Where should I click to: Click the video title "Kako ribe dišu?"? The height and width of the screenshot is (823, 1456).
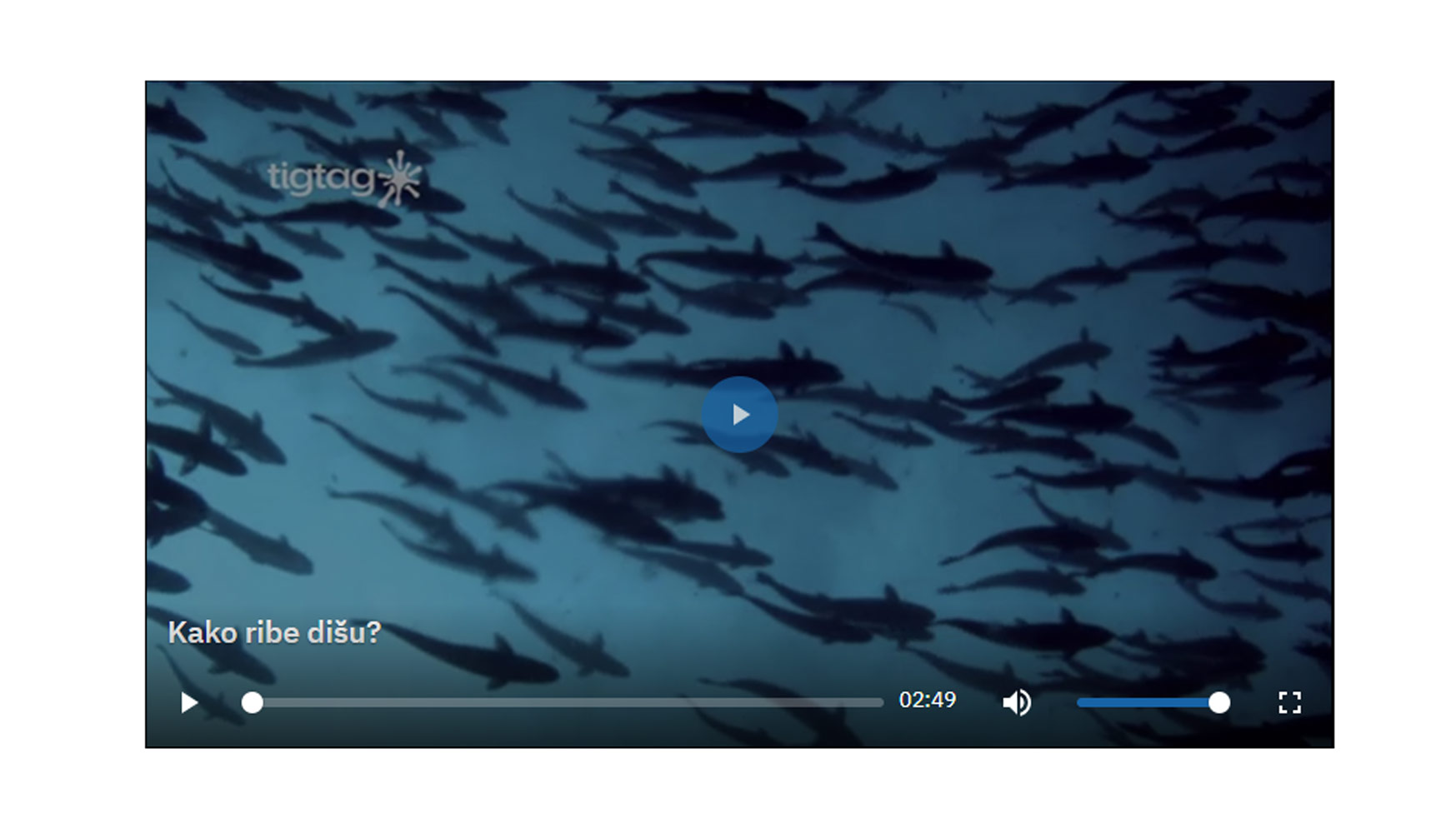pos(274,633)
